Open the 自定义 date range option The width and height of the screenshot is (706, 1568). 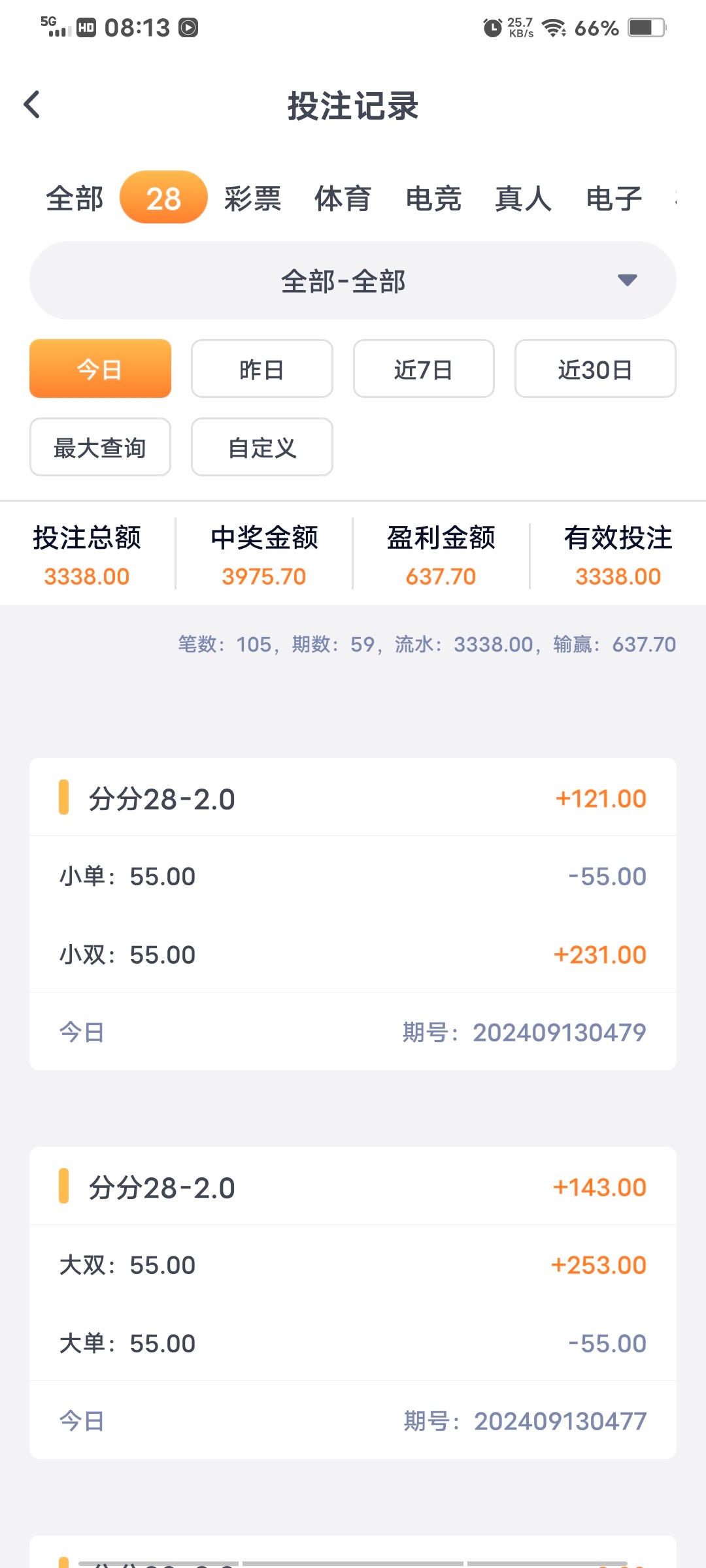point(261,448)
